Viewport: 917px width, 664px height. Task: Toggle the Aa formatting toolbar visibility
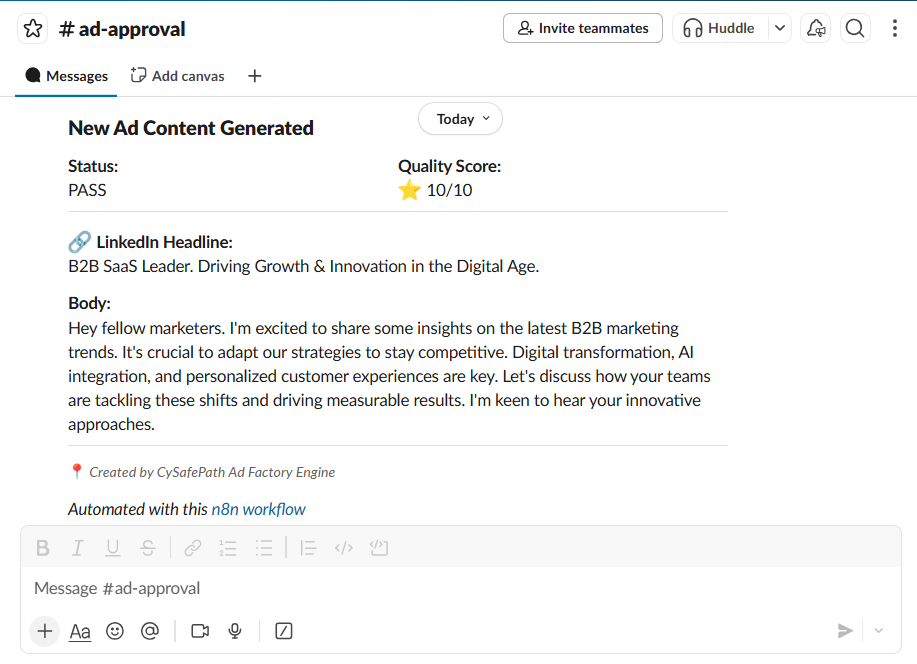tap(80, 631)
